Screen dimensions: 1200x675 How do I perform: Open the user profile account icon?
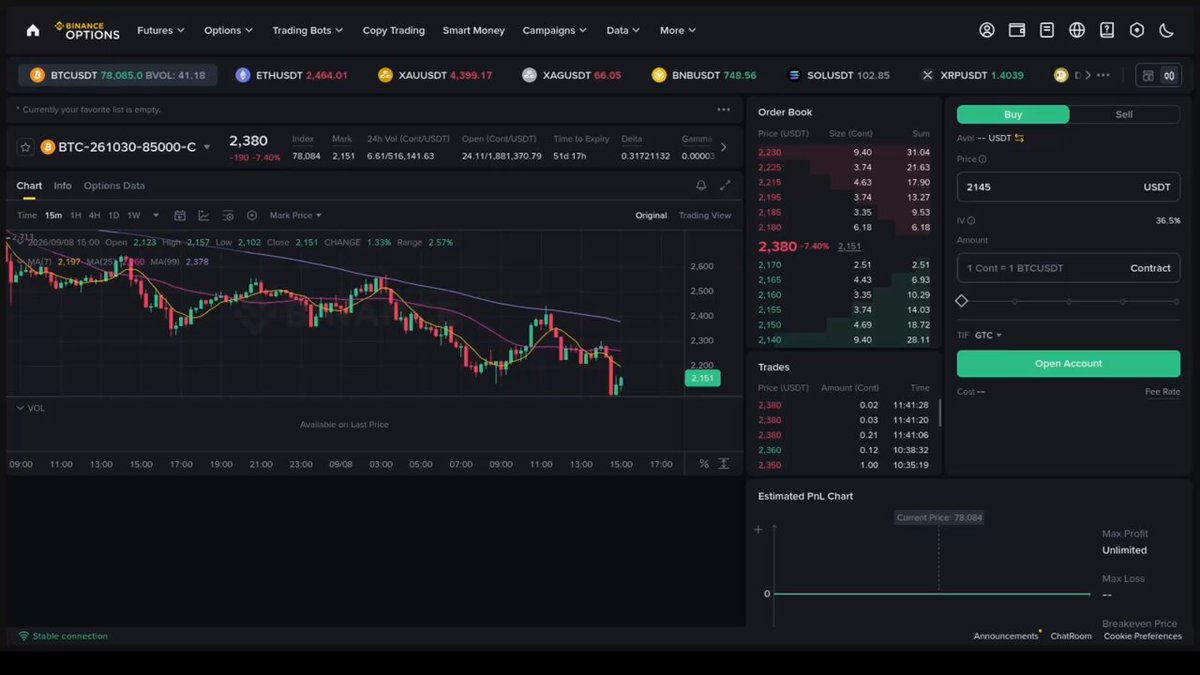(987, 30)
